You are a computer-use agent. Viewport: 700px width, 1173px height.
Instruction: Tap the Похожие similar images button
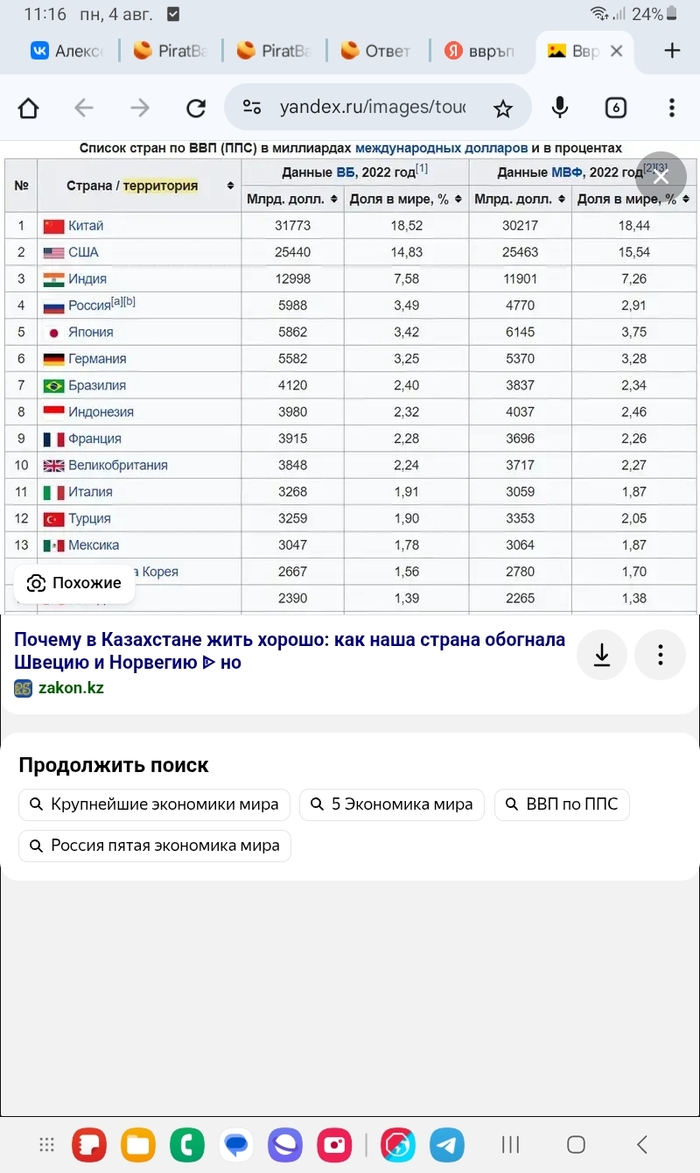(75, 583)
